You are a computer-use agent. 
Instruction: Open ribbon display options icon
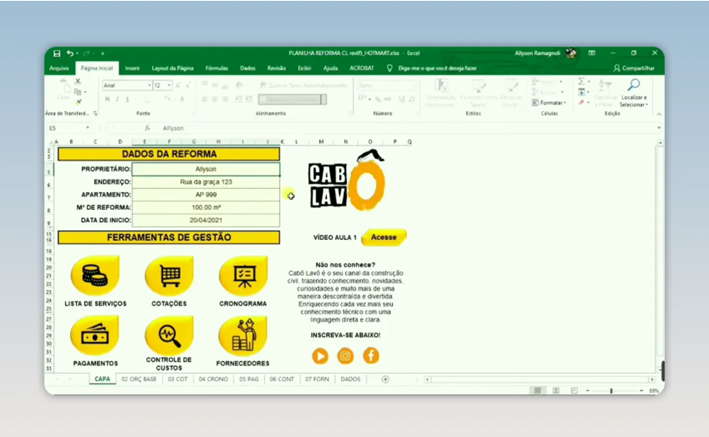[x=591, y=53]
